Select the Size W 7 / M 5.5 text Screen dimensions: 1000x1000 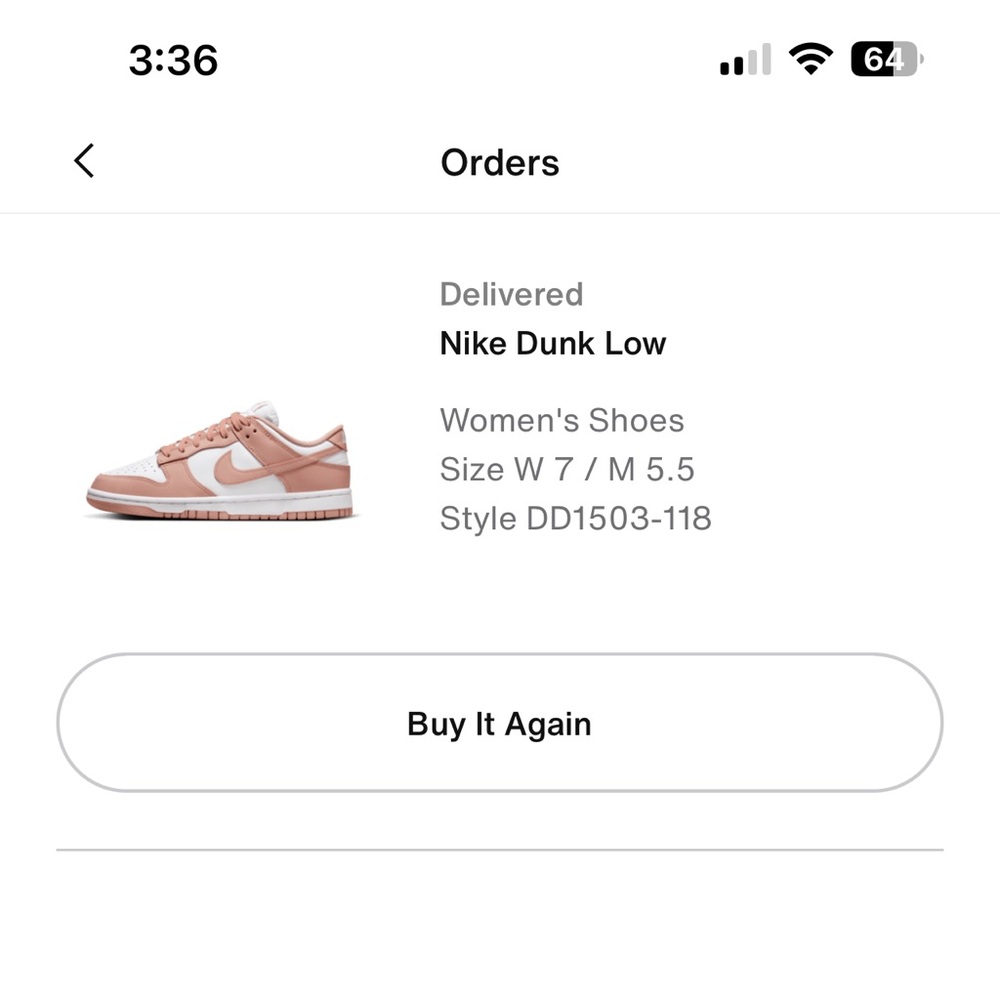(568, 469)
